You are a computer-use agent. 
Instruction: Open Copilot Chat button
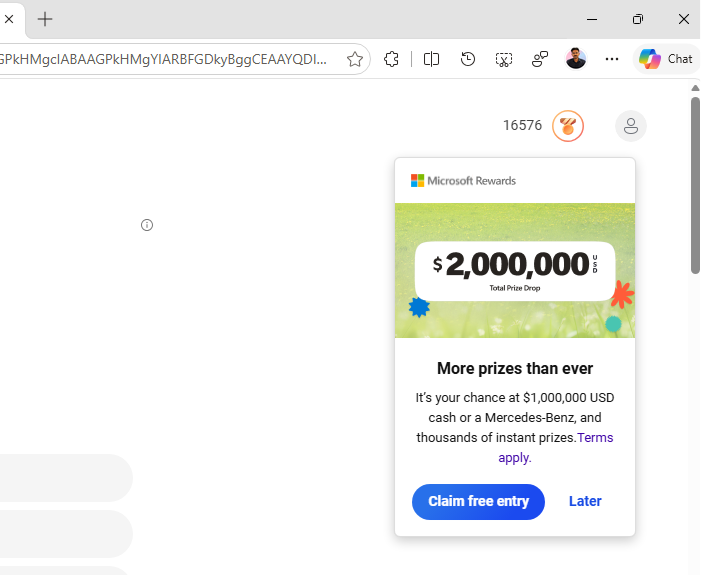(666, 59)
